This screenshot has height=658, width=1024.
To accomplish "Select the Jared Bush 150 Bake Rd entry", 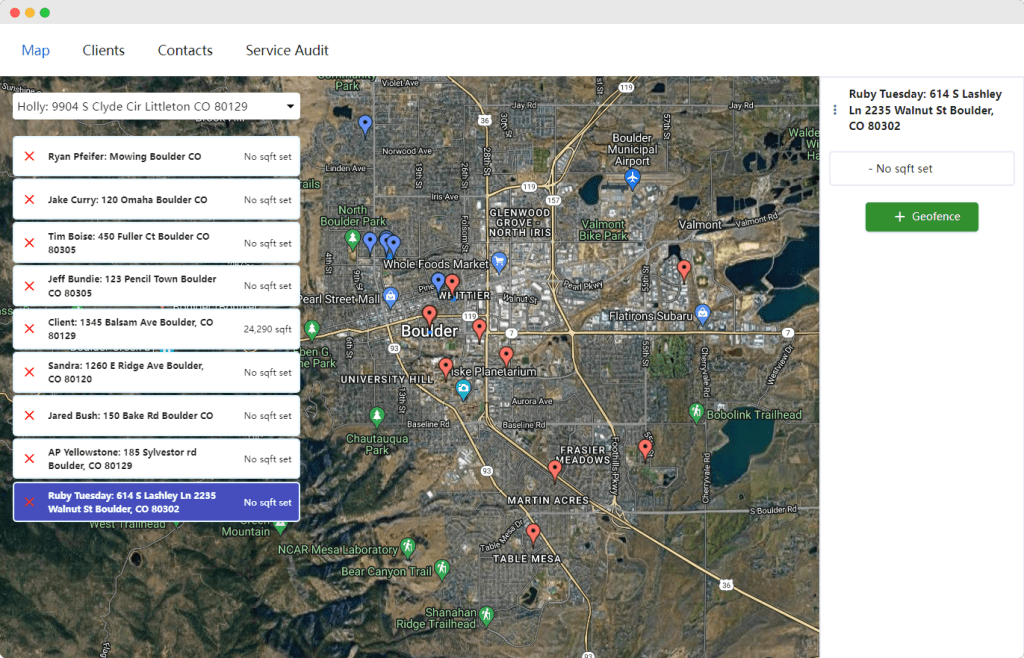I will [x=140, y=416].
